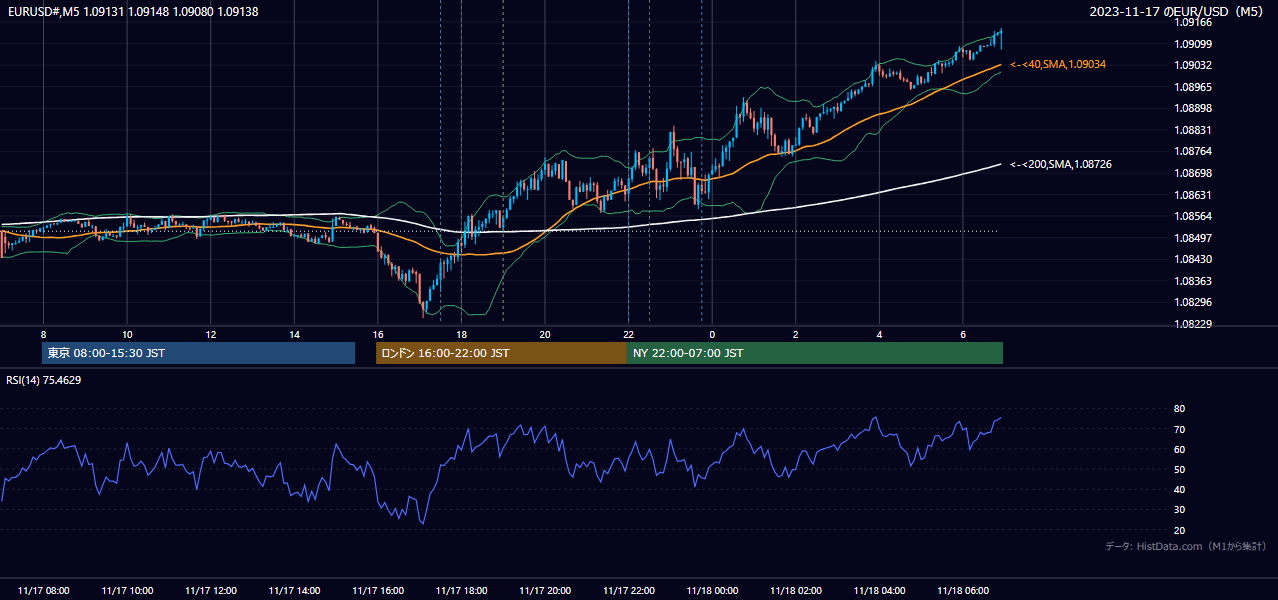Screen dimensions: 1278x600
Task: Click the 11/17 12:00 date label
Action: tap(210, 591)
